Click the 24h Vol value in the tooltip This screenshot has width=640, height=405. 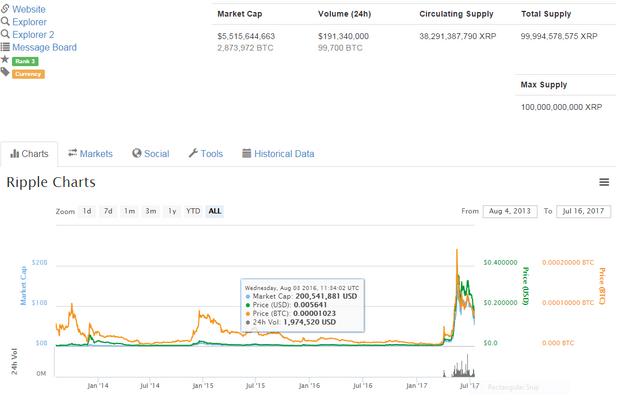point(309,322)
